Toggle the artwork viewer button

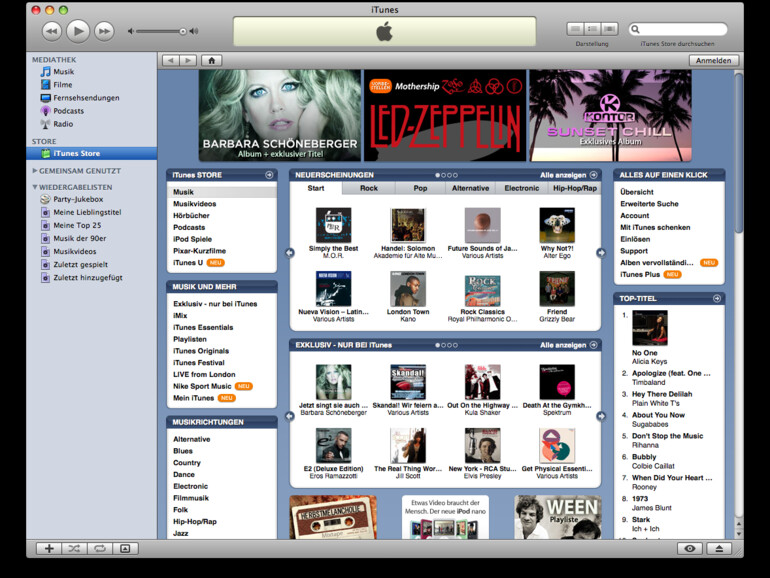pyautogui.click(x=125, y=549)
